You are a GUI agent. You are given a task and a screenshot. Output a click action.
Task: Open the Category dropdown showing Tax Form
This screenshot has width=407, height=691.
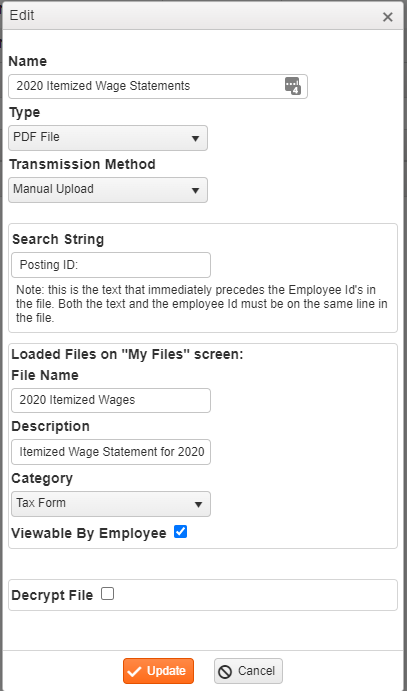[111, 504]
